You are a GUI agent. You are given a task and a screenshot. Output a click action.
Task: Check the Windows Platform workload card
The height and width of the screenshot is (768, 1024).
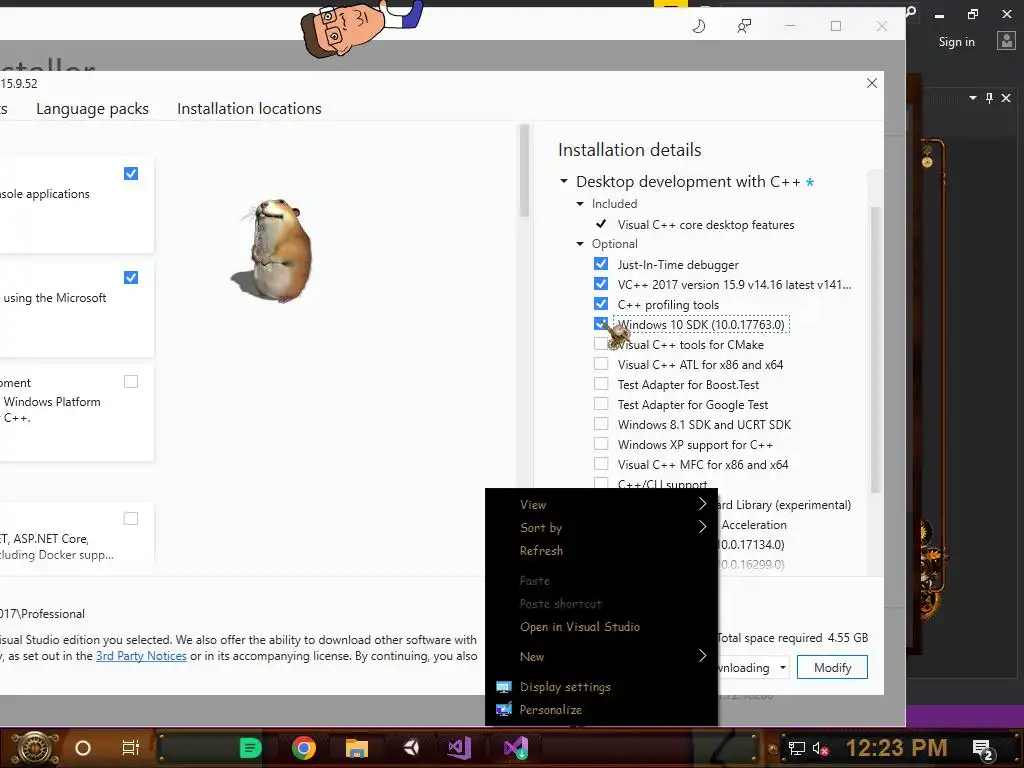[x=131, y=381]
